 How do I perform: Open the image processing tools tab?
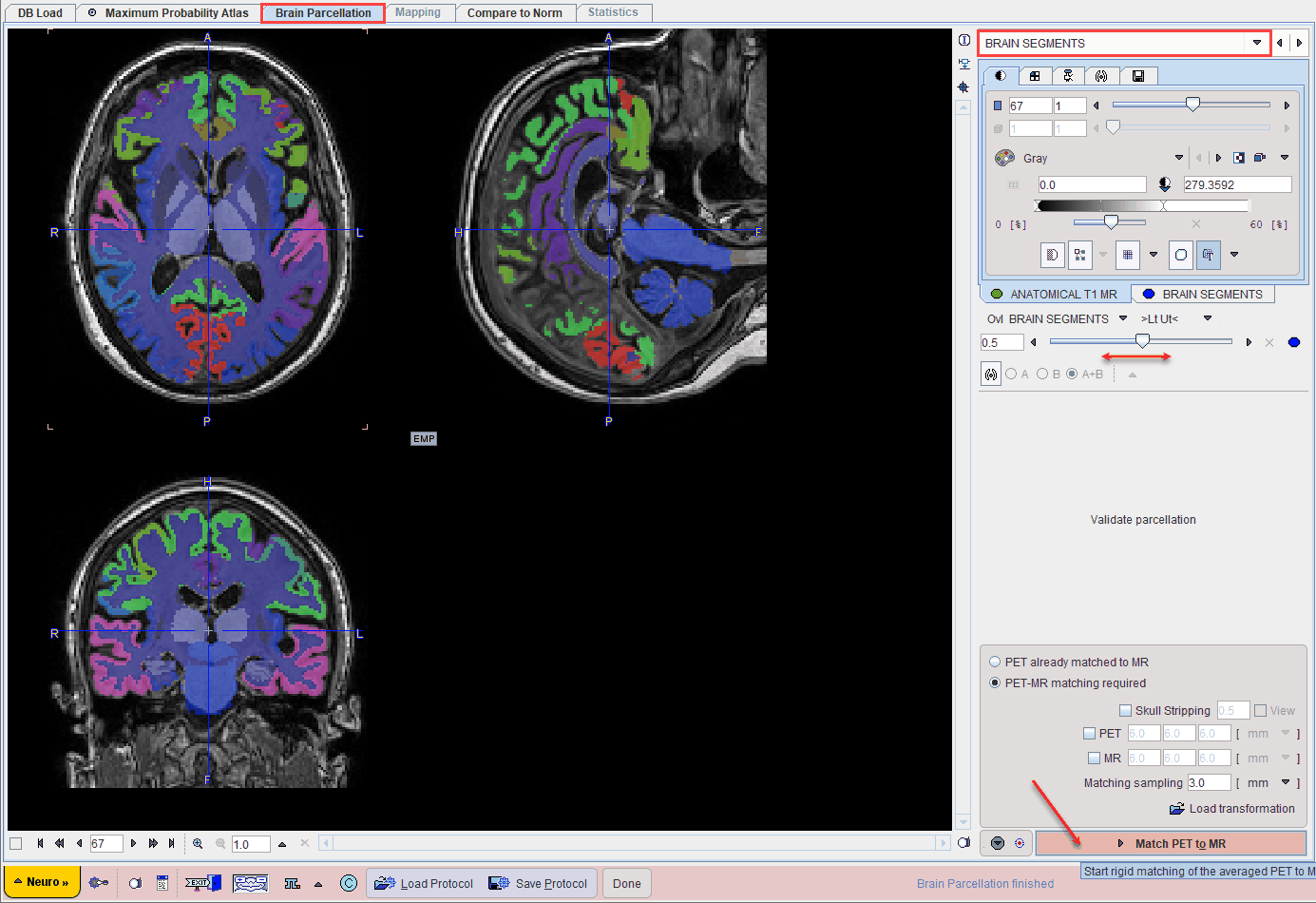1068,76
